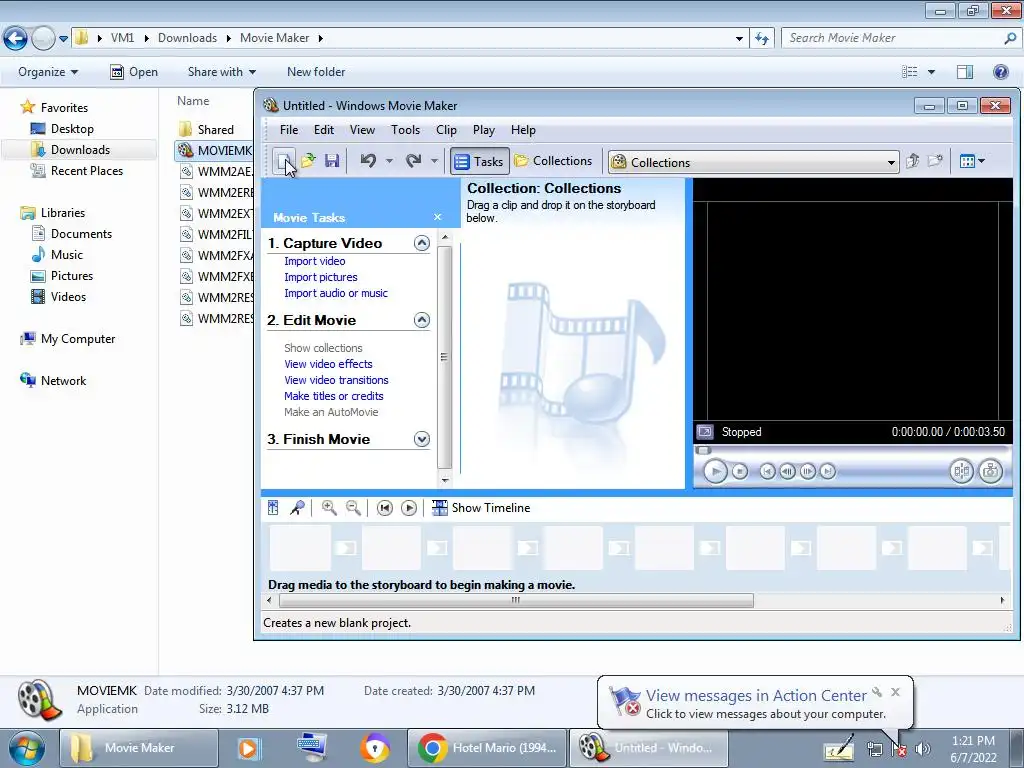Open the undo history dropdown arrow
The height and width of the screenshot is (768, 1024).
pyautogui.click(x=389, y=161)
